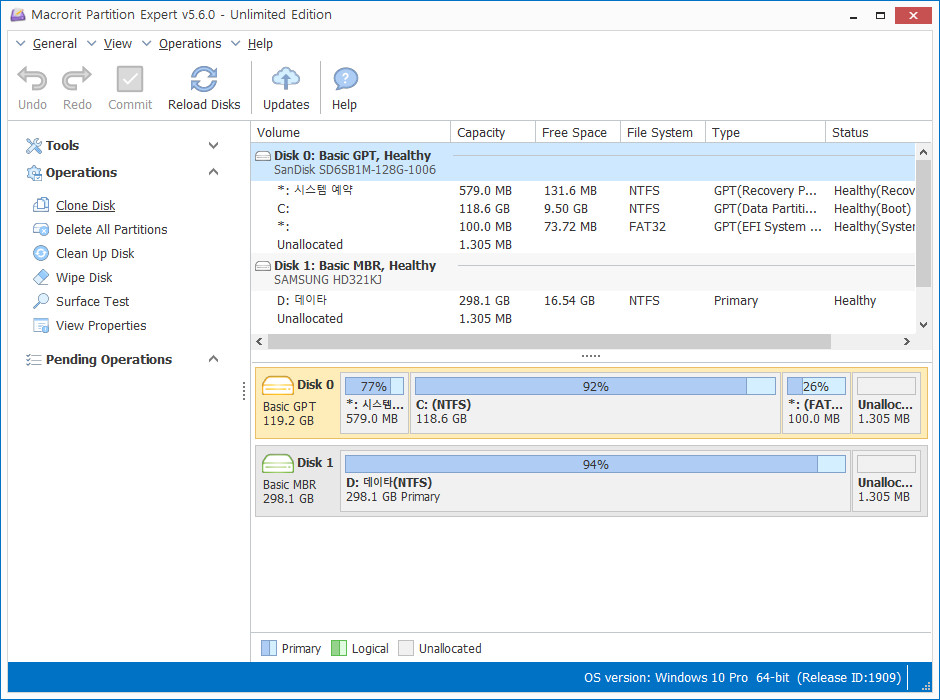The width and height of the screenshot is (940, 700).
Task: Open Updates cloud icon
Action: [286, 79]
